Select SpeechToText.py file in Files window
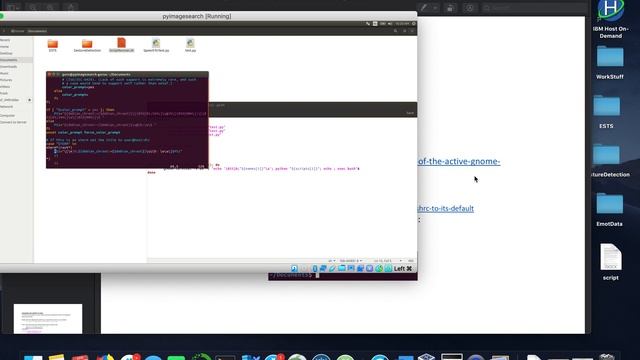Image resolution: width=640 pixels, height=360 pixels. pos(156,45)
